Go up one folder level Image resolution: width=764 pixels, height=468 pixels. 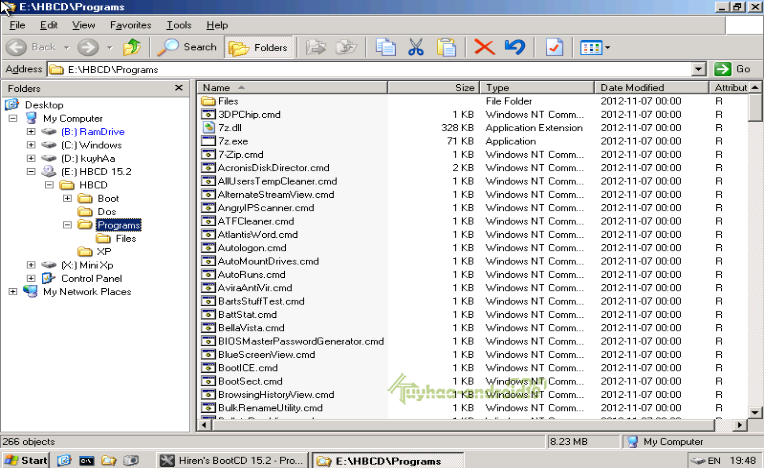point(132,47)
